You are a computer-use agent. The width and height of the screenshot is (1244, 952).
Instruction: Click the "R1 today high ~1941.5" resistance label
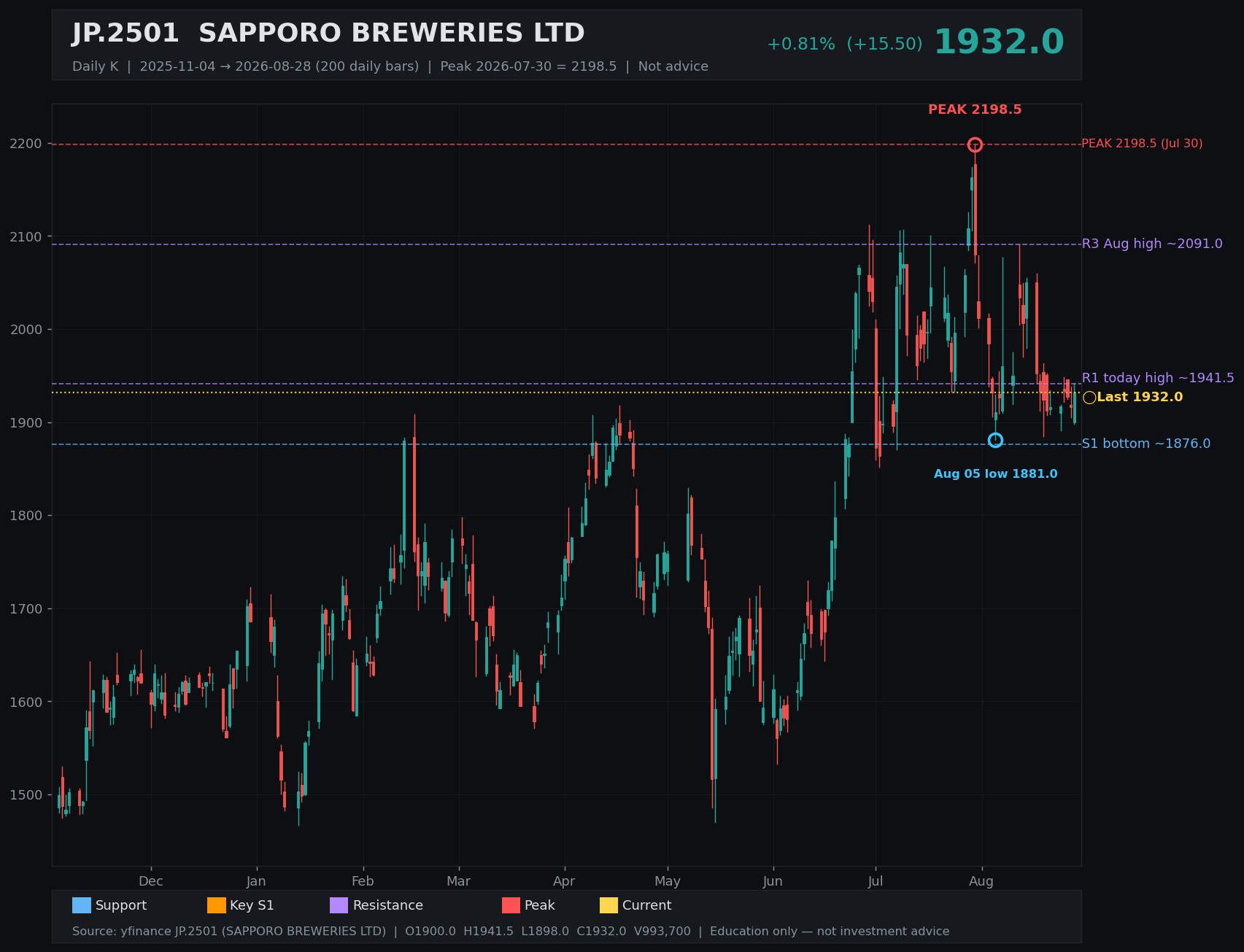coord(1158,378)
